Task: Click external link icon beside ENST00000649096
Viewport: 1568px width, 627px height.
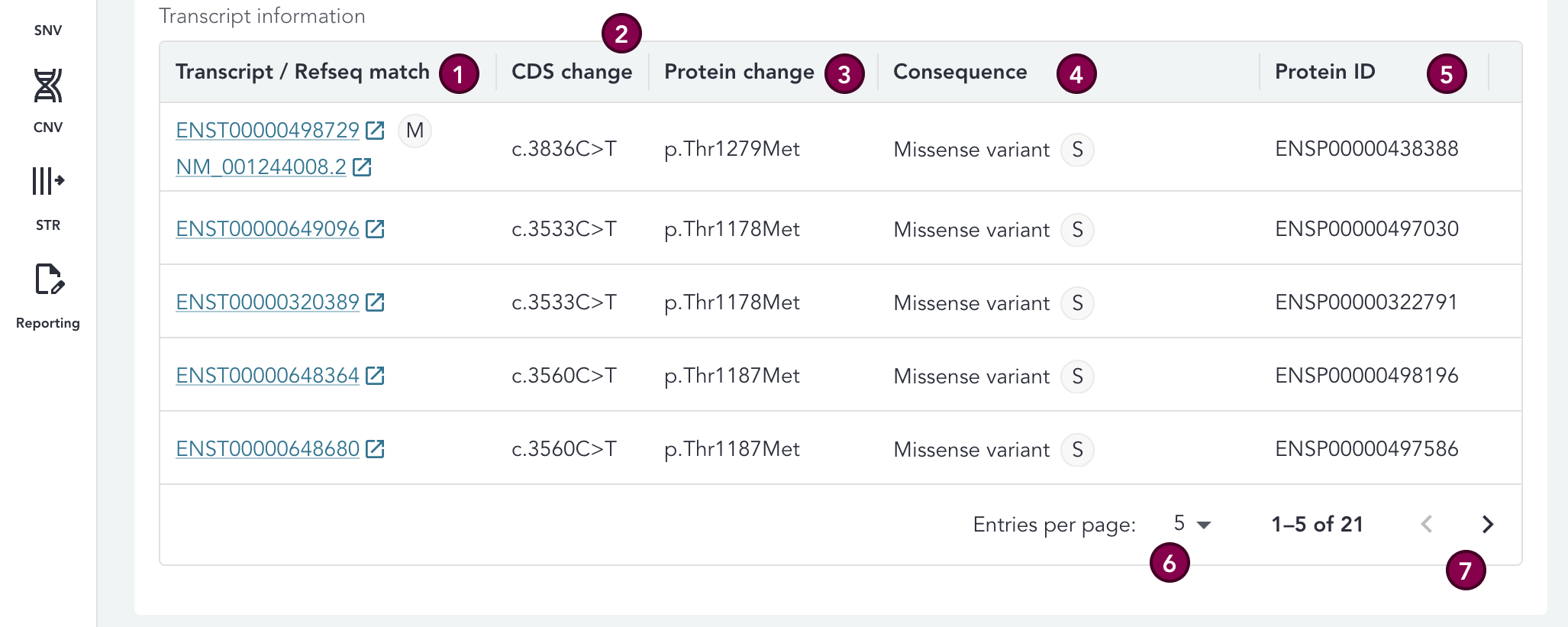Action: (375, 229)
